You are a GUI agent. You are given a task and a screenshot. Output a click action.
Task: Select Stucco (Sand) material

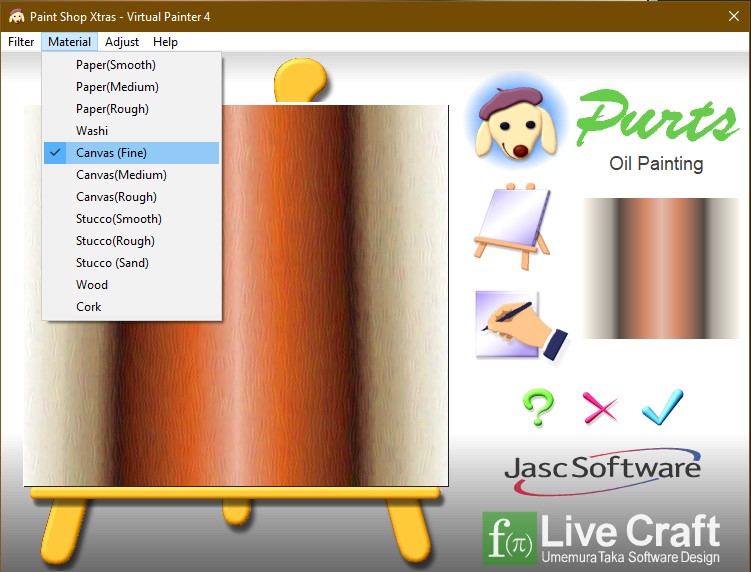[132, 263]
